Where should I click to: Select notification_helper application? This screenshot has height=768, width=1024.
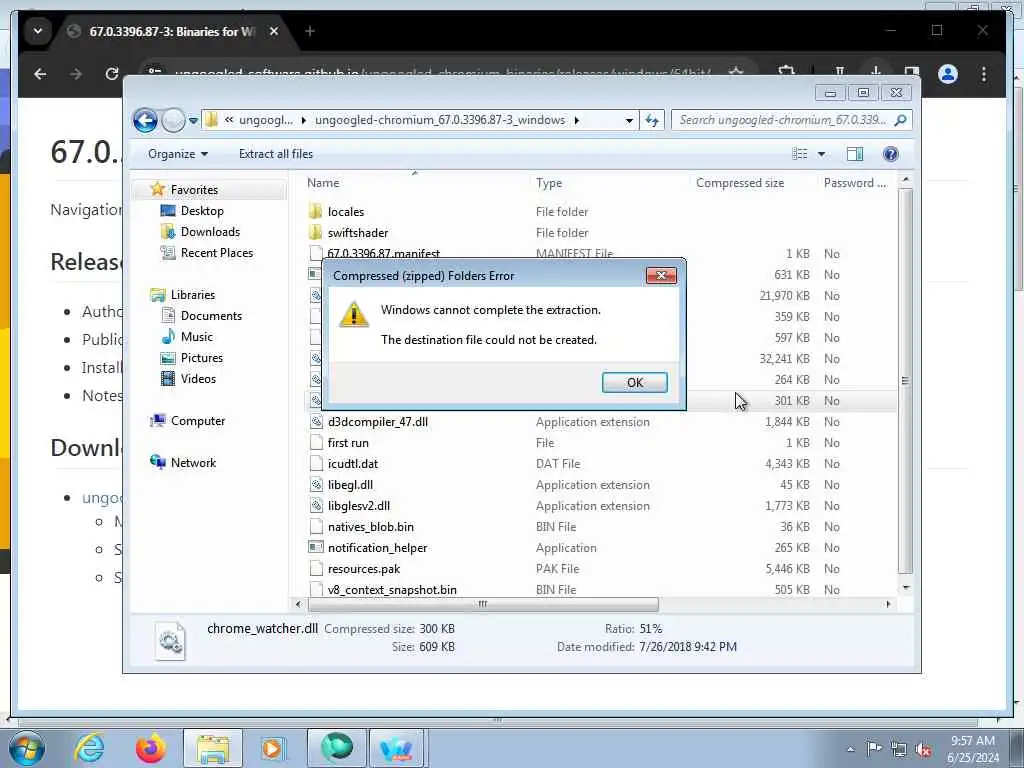(377, 548)
